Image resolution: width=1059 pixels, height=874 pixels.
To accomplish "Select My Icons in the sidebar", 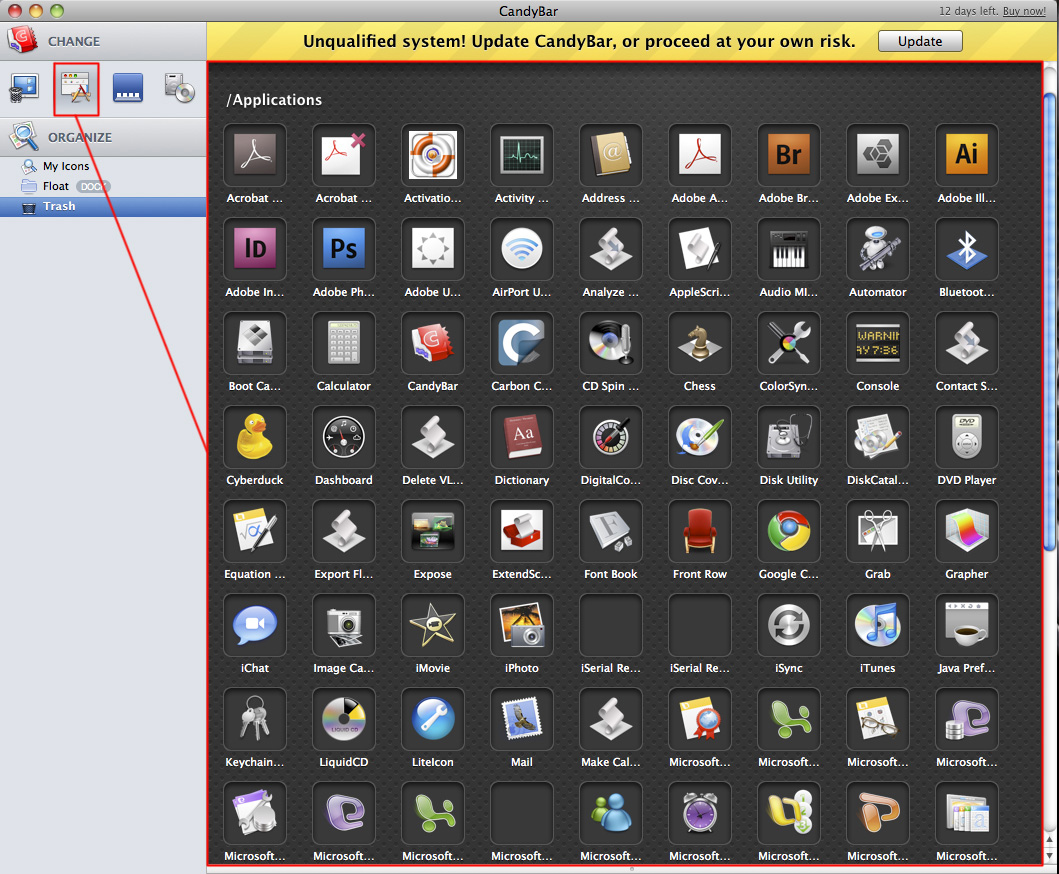I will pyautogui.click(x=66, y=166).
